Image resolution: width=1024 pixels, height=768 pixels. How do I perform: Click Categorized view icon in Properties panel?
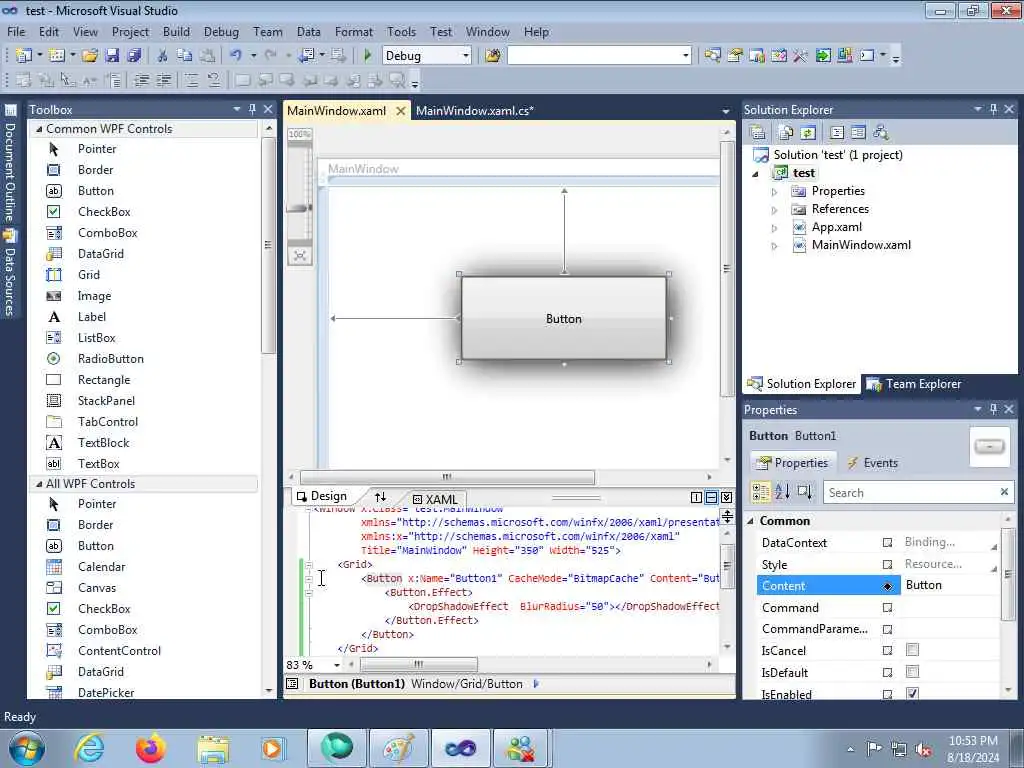click(x=760, y=492)
